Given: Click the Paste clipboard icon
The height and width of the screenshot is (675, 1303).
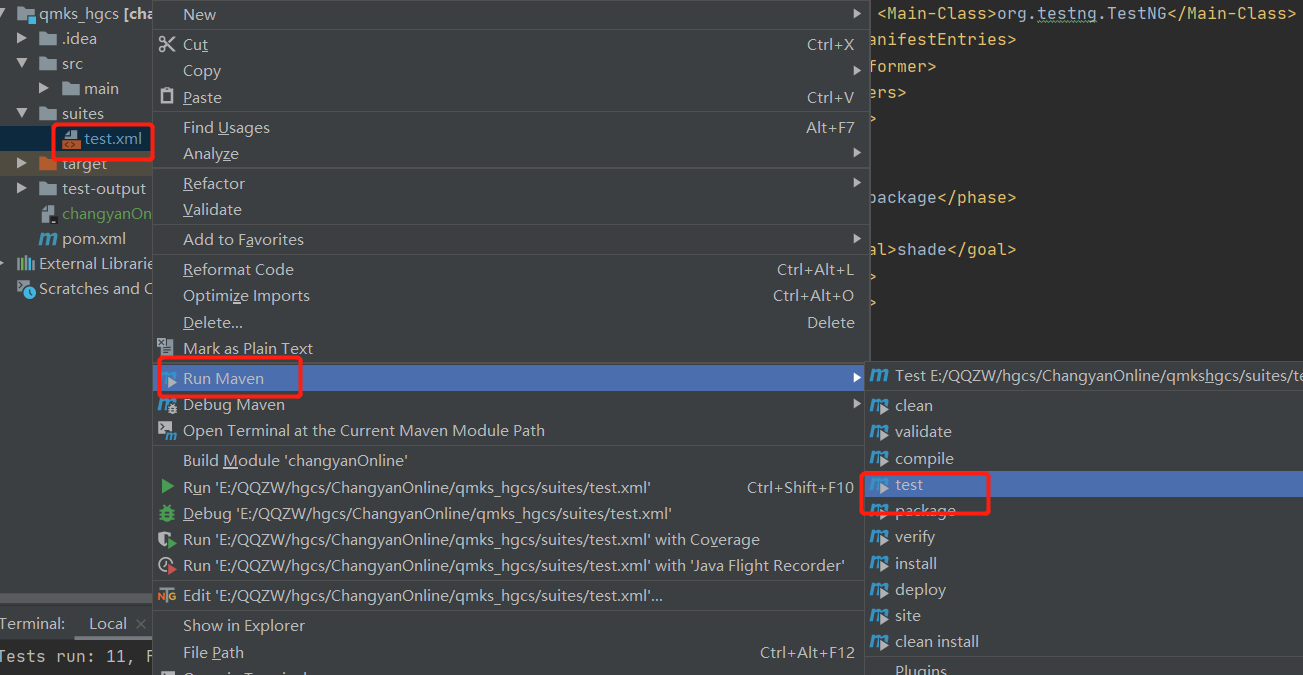Looking at the screenshot, I should tap(167, 97).
